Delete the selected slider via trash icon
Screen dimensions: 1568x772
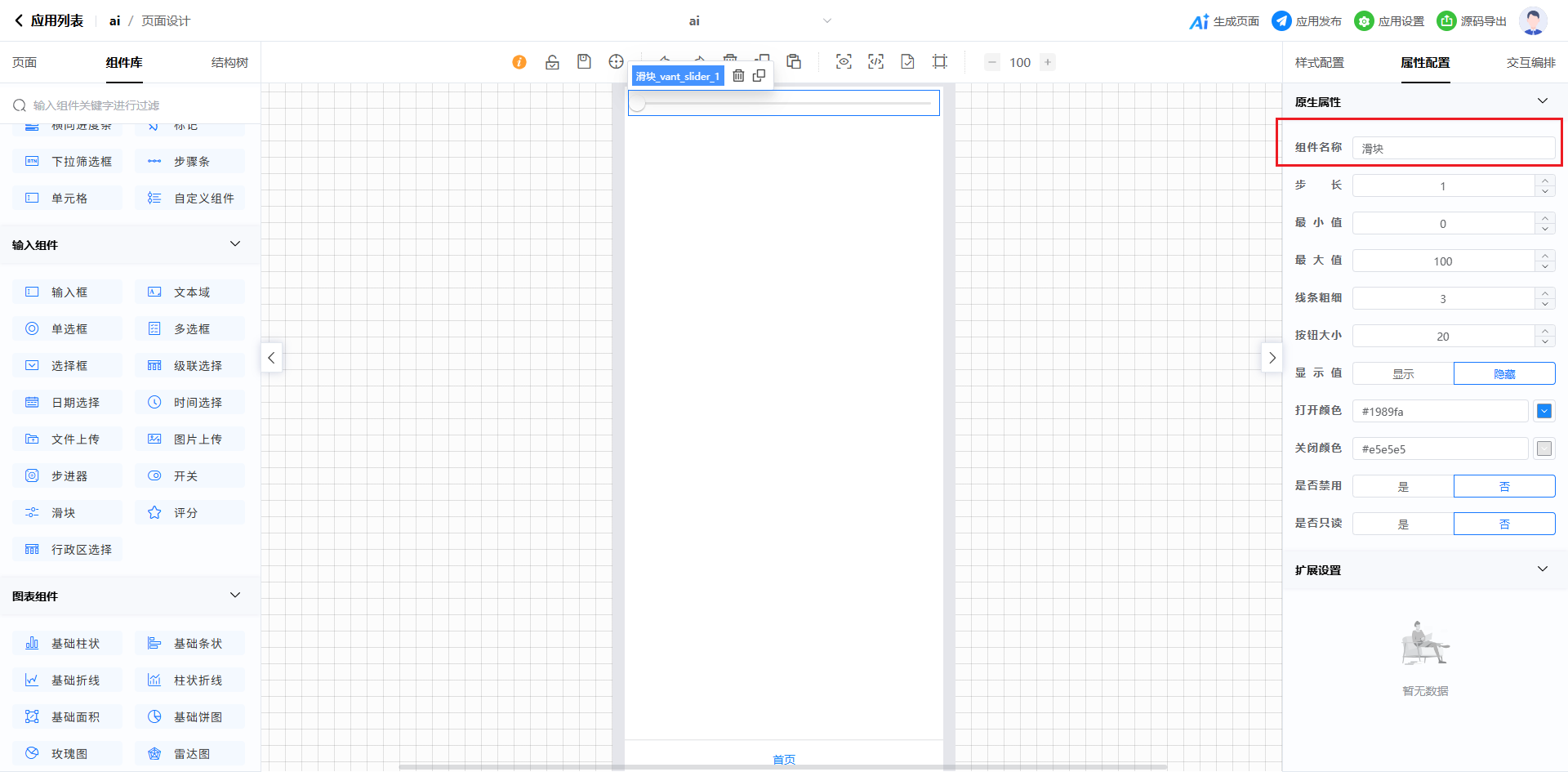[738, 76]
